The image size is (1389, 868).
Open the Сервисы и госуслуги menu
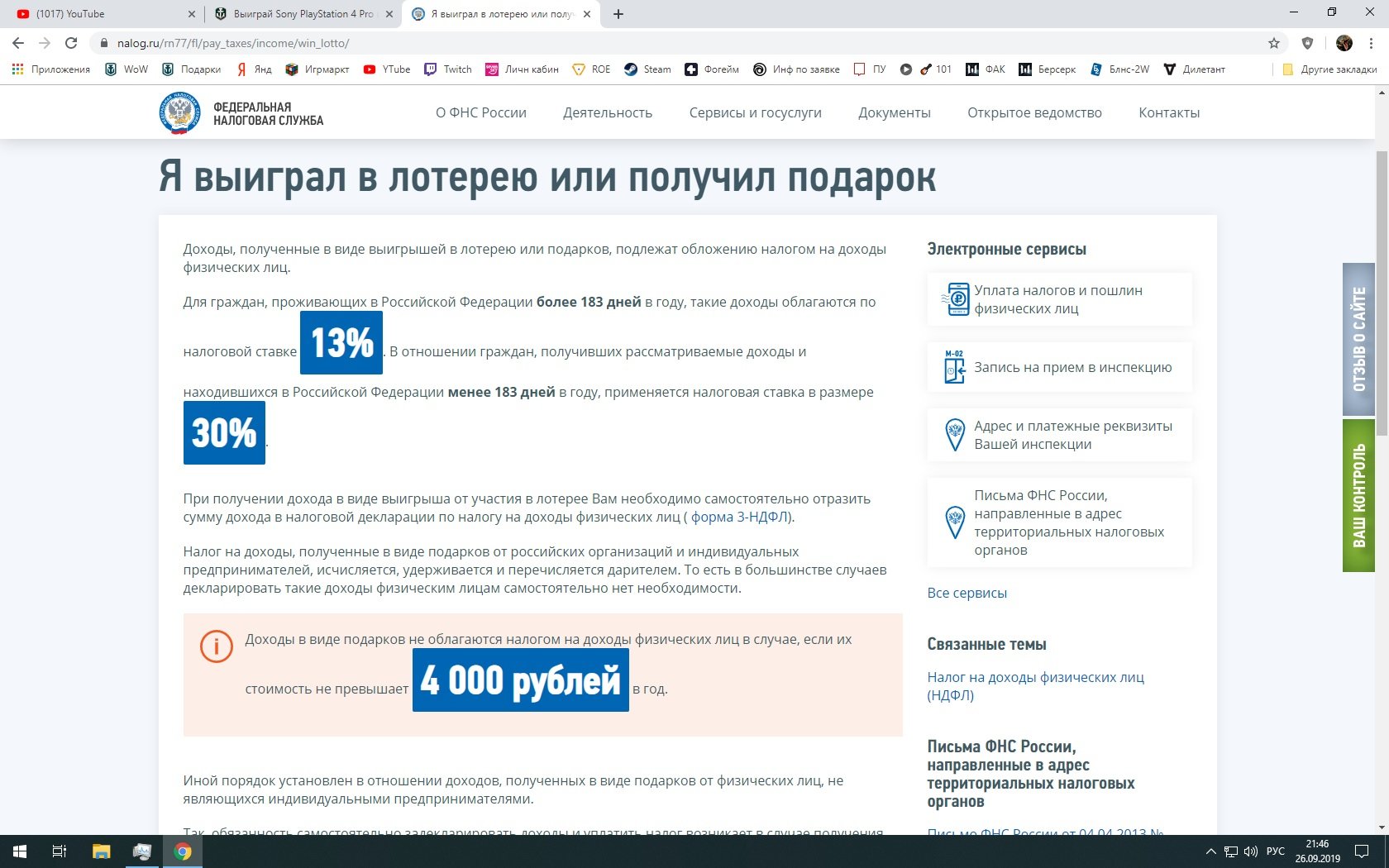[756, 113]
